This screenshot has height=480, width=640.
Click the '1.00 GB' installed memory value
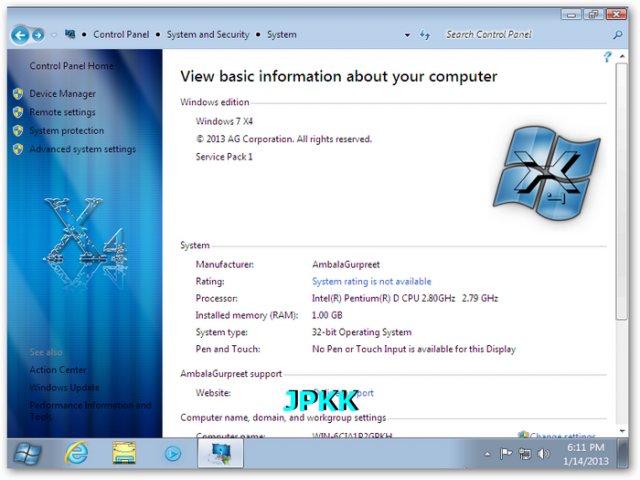pyautogui.click(x=327, y=315)
